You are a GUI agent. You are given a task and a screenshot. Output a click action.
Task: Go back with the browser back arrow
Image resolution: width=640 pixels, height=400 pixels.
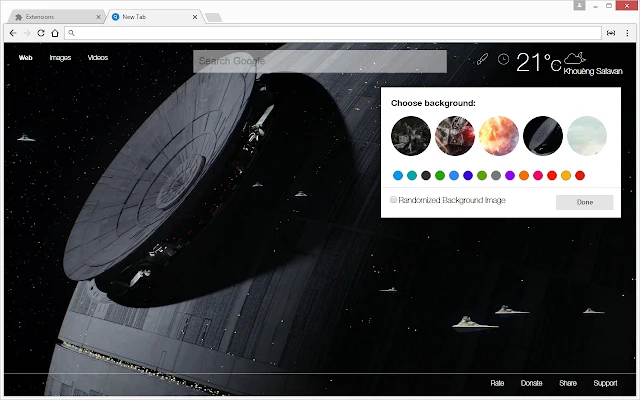coord(13,33)
